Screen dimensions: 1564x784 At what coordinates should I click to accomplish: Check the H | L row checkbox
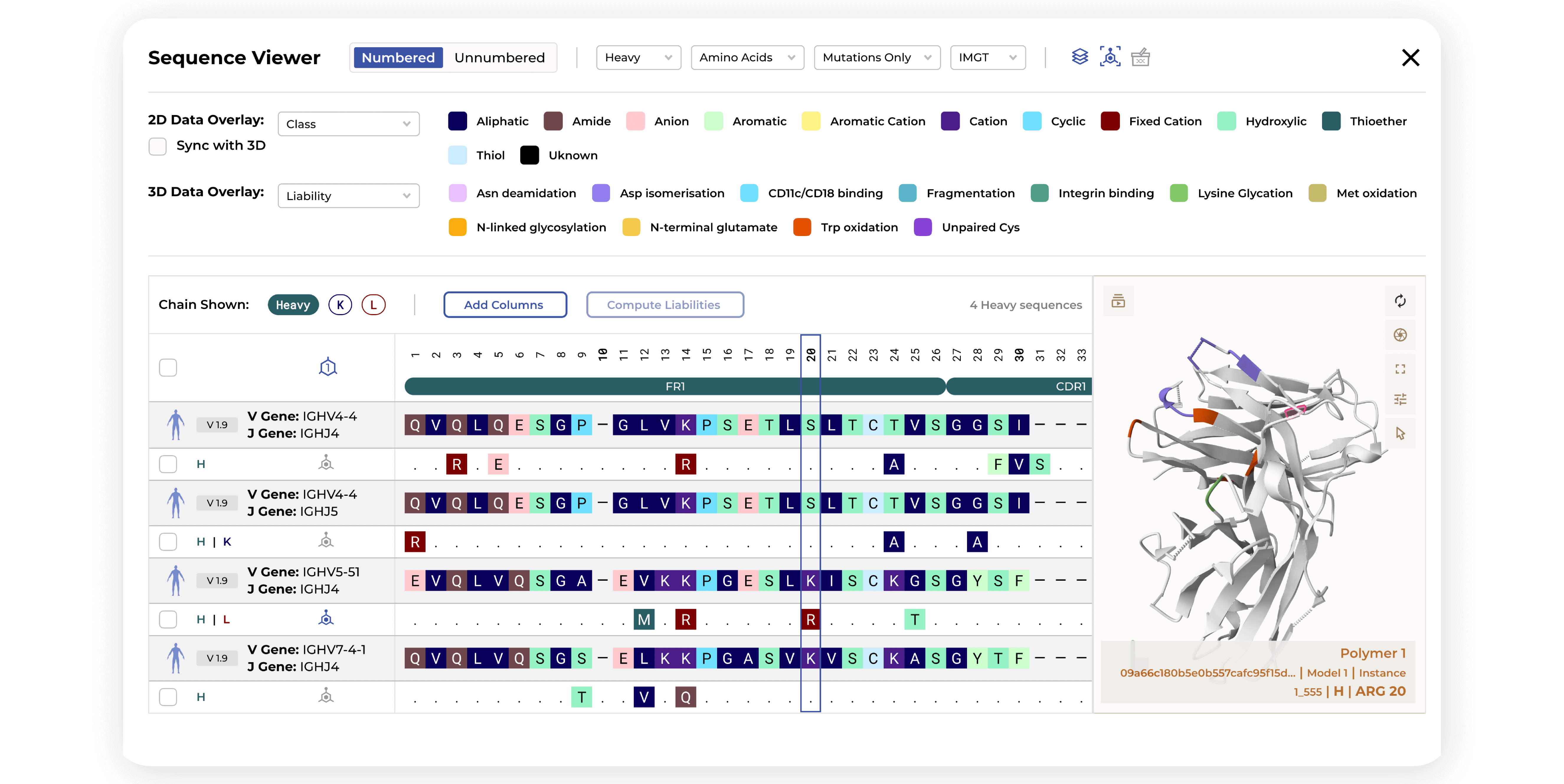click(168, 619)
